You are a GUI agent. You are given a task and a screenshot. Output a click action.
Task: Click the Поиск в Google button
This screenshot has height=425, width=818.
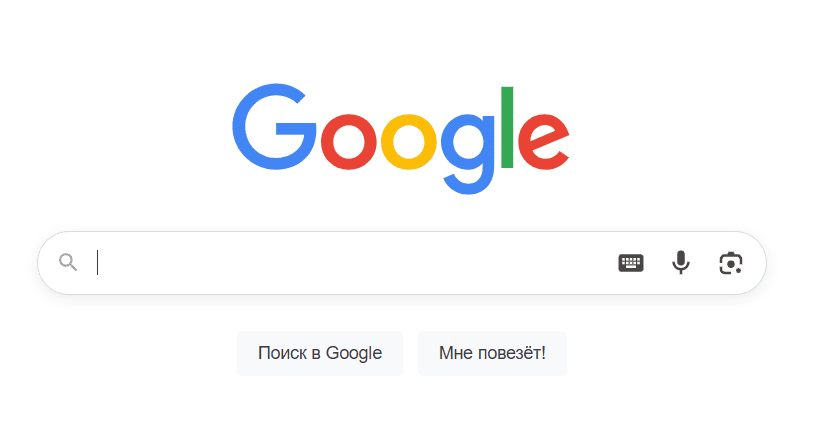(320, 353)
